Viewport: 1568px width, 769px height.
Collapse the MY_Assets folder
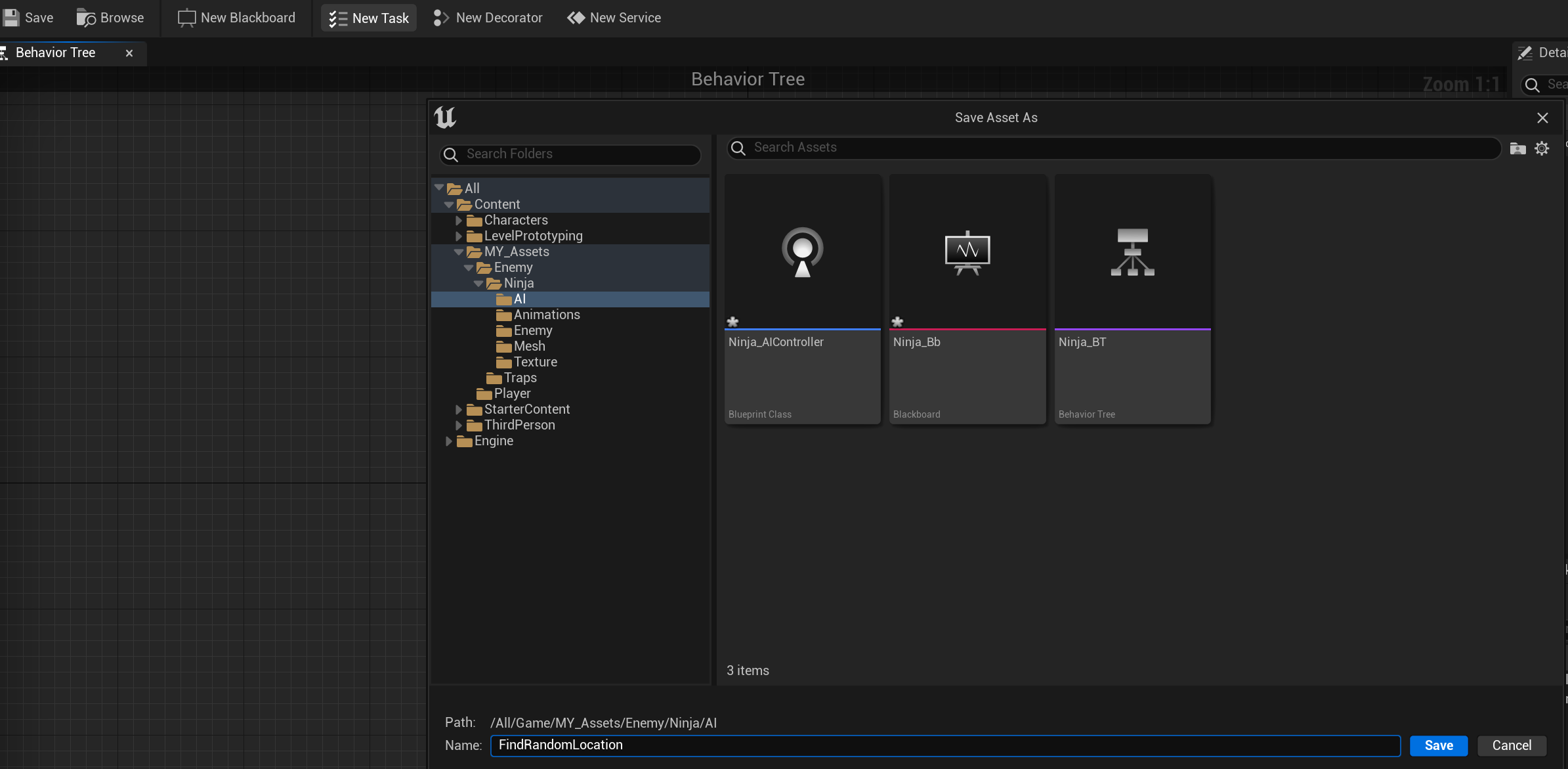[x=459, y=252]
